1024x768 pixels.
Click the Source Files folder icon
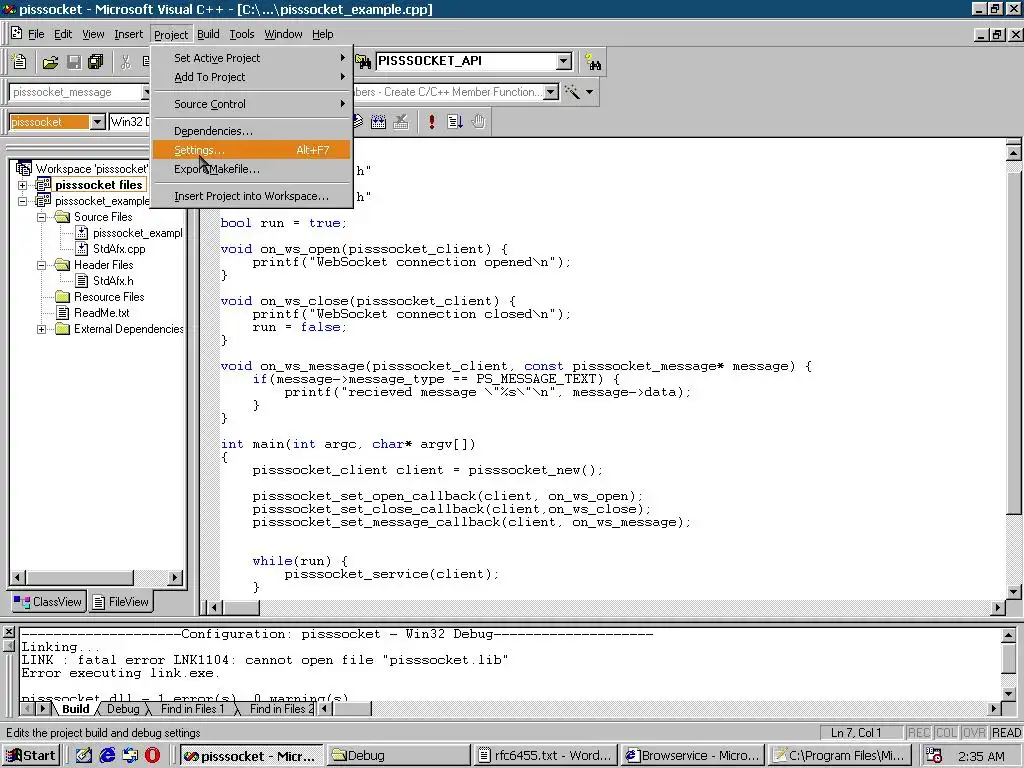pos(63,217)
